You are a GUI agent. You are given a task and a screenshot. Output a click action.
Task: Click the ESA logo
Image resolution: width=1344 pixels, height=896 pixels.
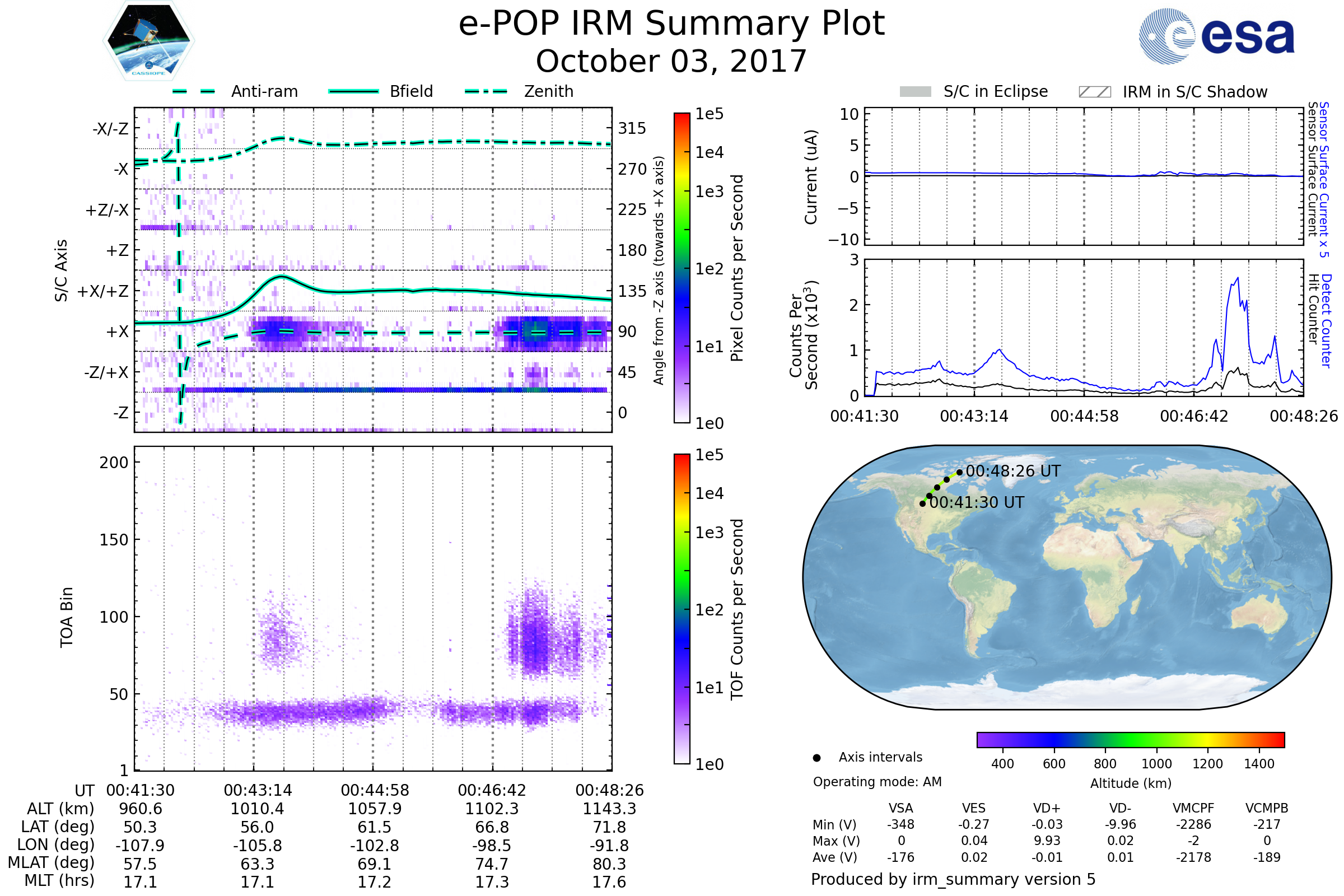tap(1217, 36)
